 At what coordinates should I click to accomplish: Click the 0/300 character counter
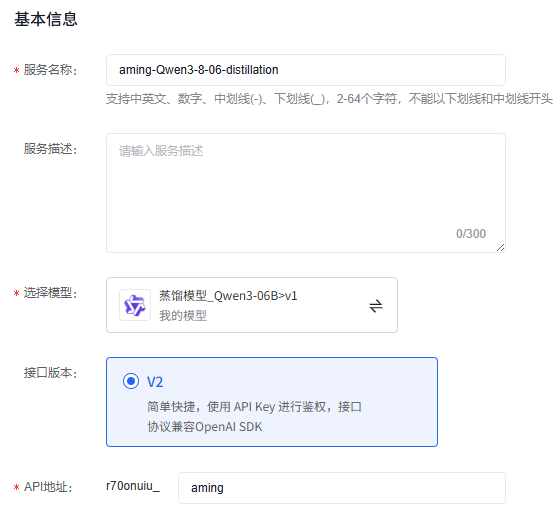(471, 234)
